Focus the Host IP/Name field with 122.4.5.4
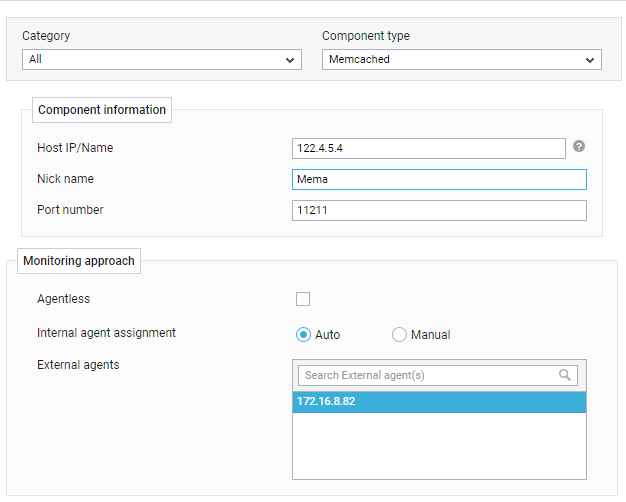 (428, 148)
